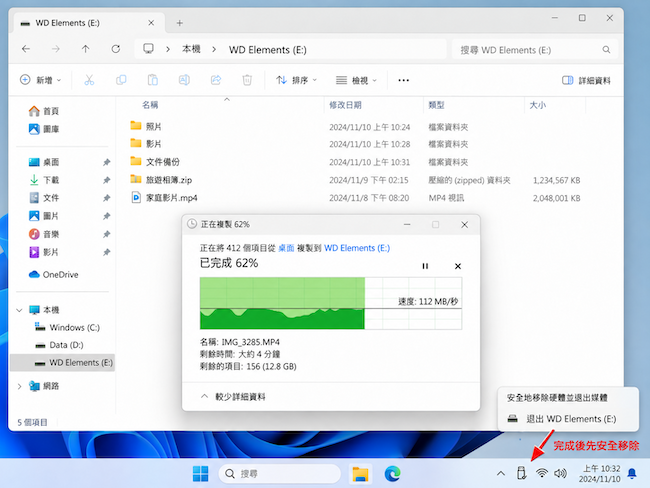Click the address bar path WD Elements (E:)
Image resolution: width=650 pixels, height=488 pixels.
267,50
